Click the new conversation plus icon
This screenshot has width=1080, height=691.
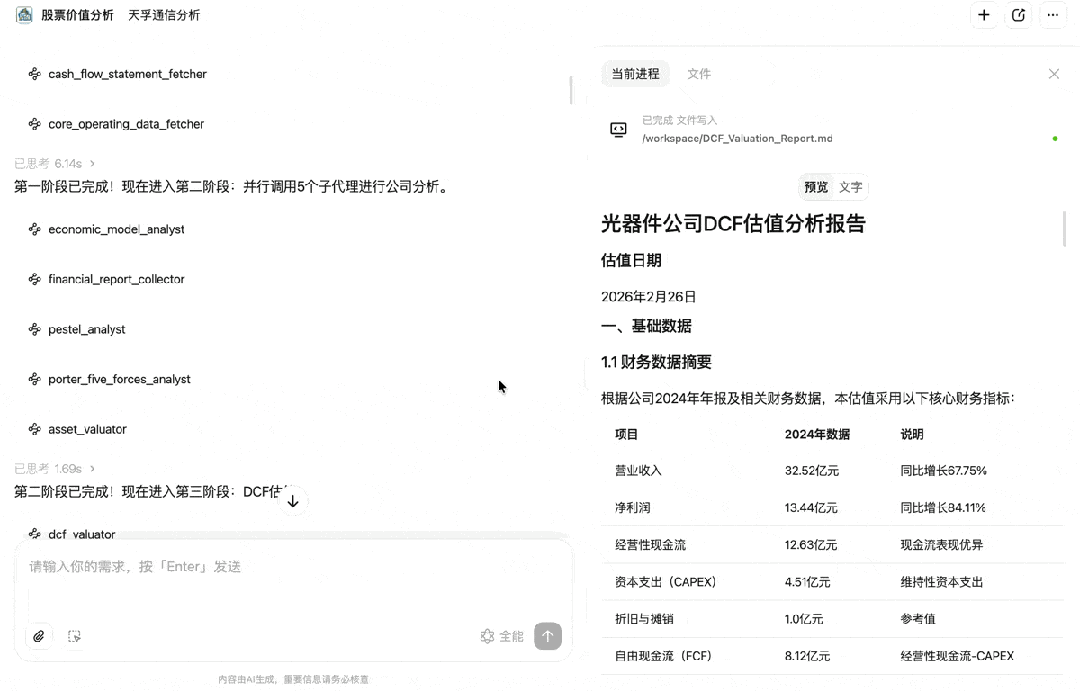[x=984, y=15]
